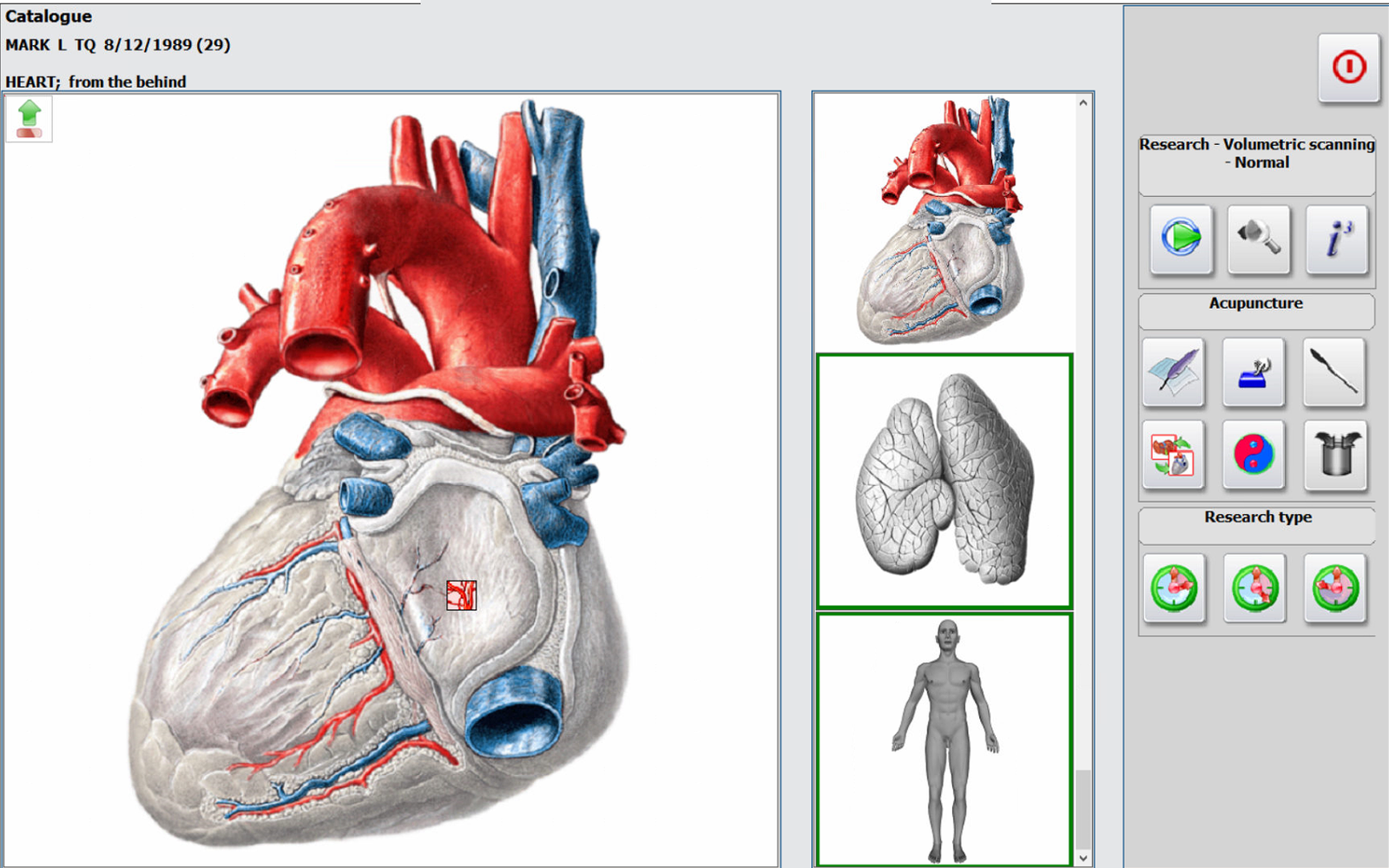Click the Research - Volumetric scanning label
The height and width of the screenshot is (868, 1389).
pos(1256,154)
